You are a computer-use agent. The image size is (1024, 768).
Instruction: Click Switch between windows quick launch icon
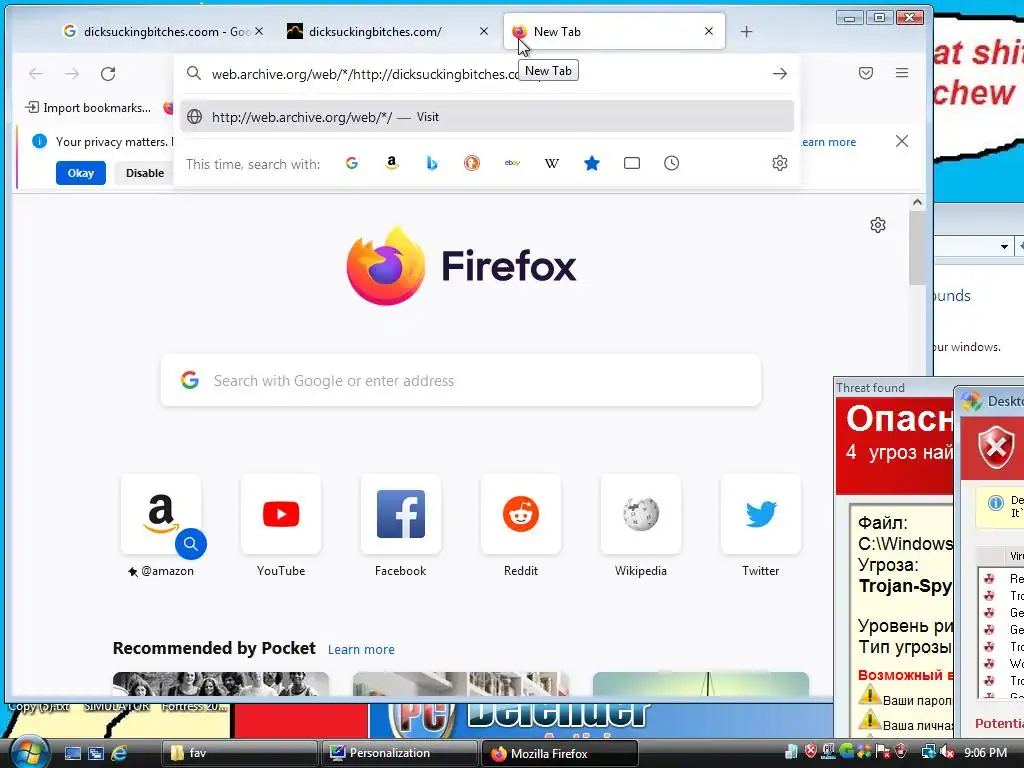click(x=96, y=753)
